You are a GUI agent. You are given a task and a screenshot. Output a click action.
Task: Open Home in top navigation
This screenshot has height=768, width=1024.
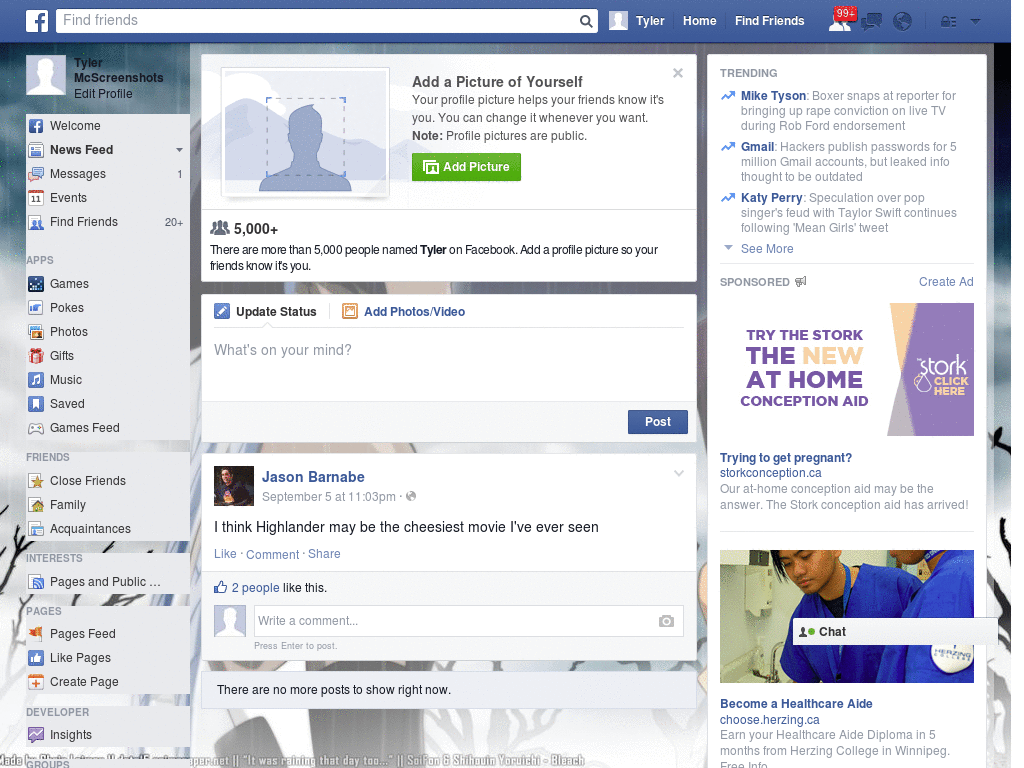point(699,21)
